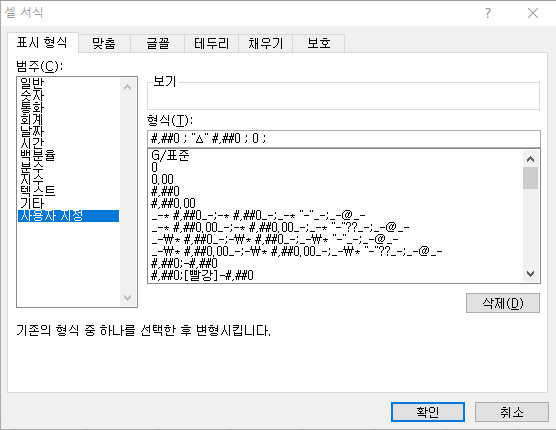The image size is (556, 430).
Task: Pick the 지수 category
Action: point(68,180)
